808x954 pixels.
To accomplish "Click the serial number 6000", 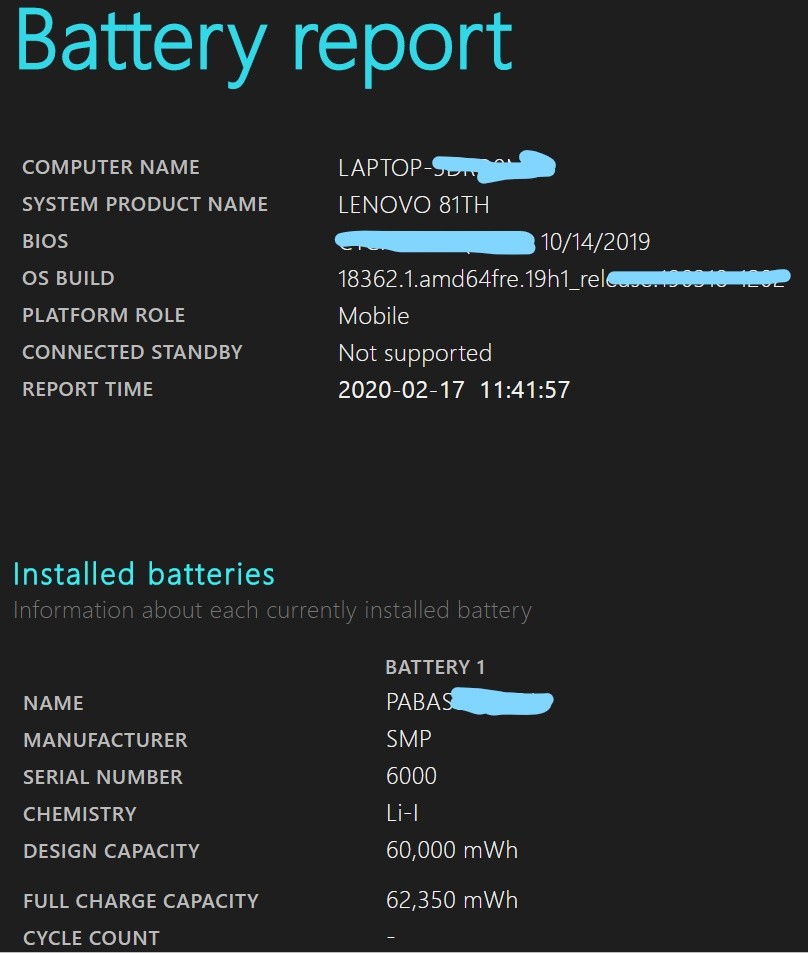I will (x=411, y=777).
